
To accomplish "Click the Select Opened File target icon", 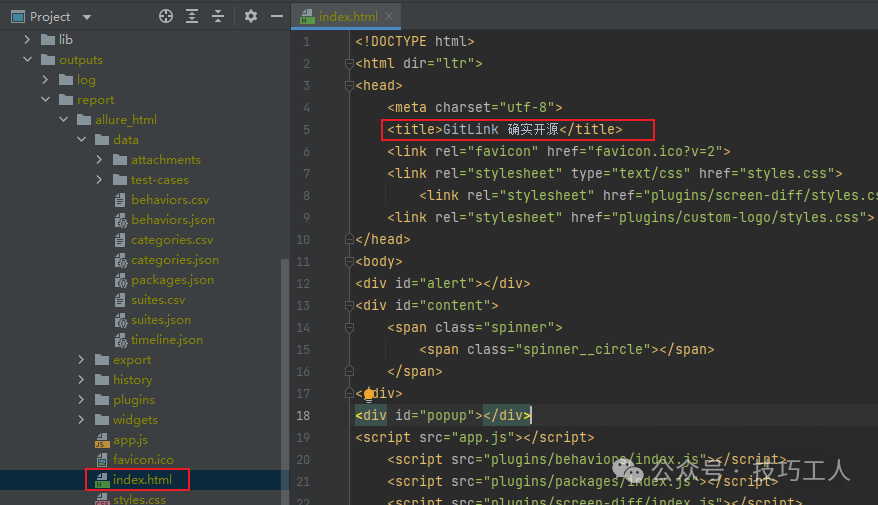I will click(166, 16).
